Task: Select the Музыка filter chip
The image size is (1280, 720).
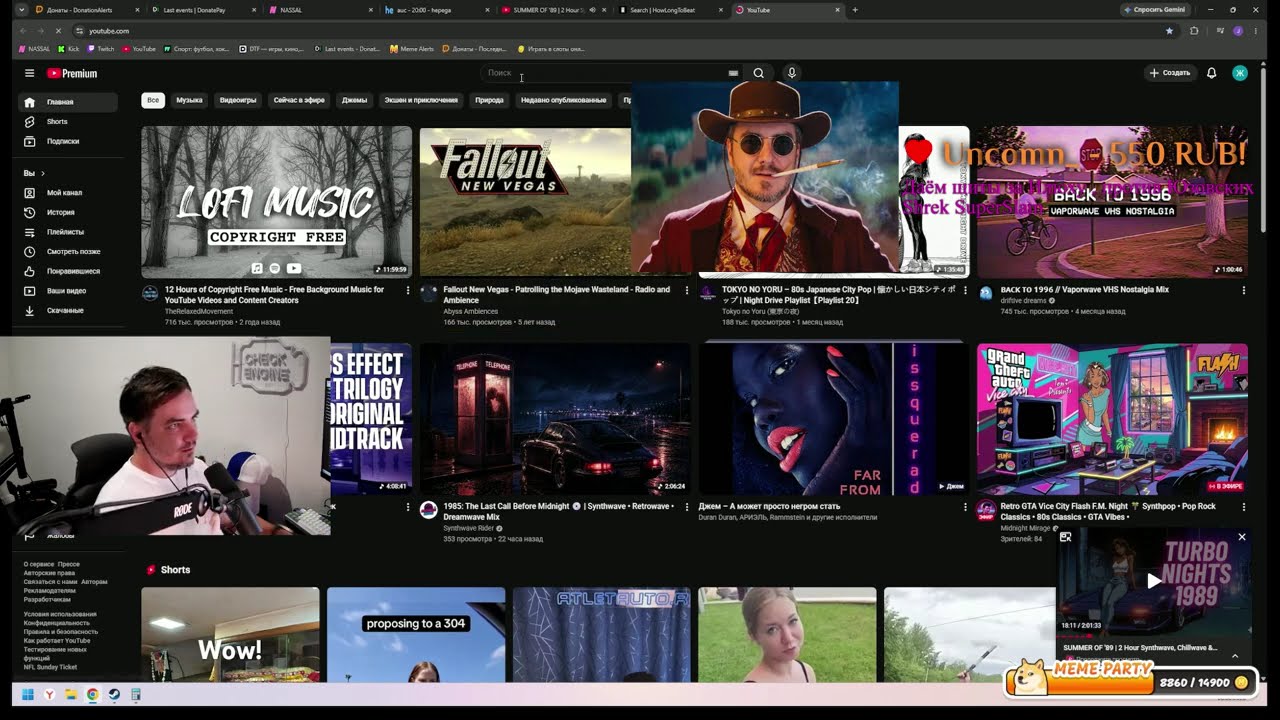Action: pos(189,100)
